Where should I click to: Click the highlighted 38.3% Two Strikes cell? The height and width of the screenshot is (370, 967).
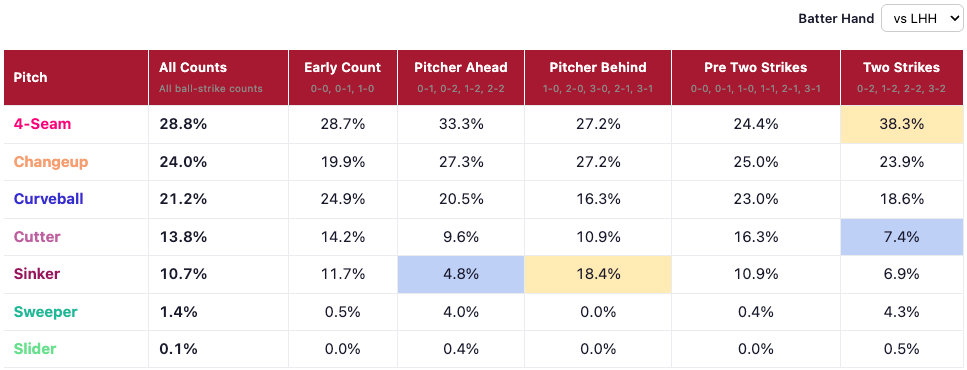click(x=902, y=125)
